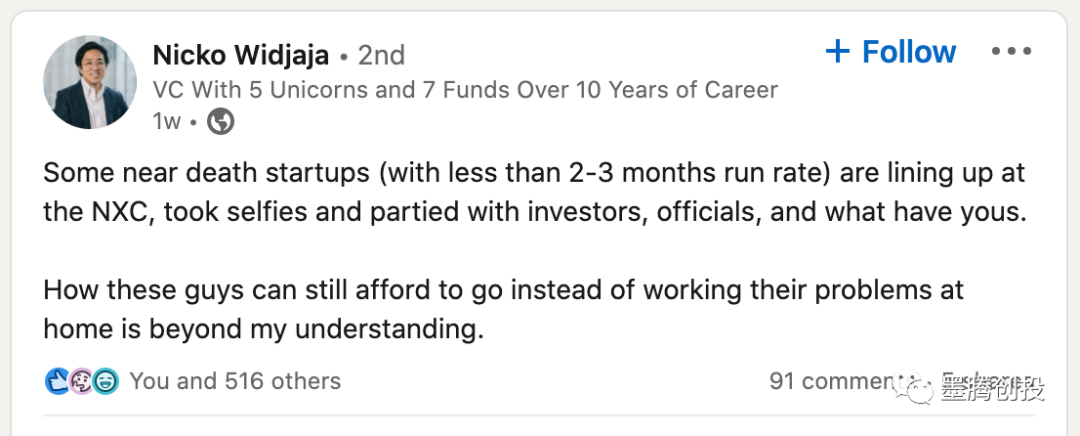Open the 'You and 516 others' reactions list

coord(235,381)
